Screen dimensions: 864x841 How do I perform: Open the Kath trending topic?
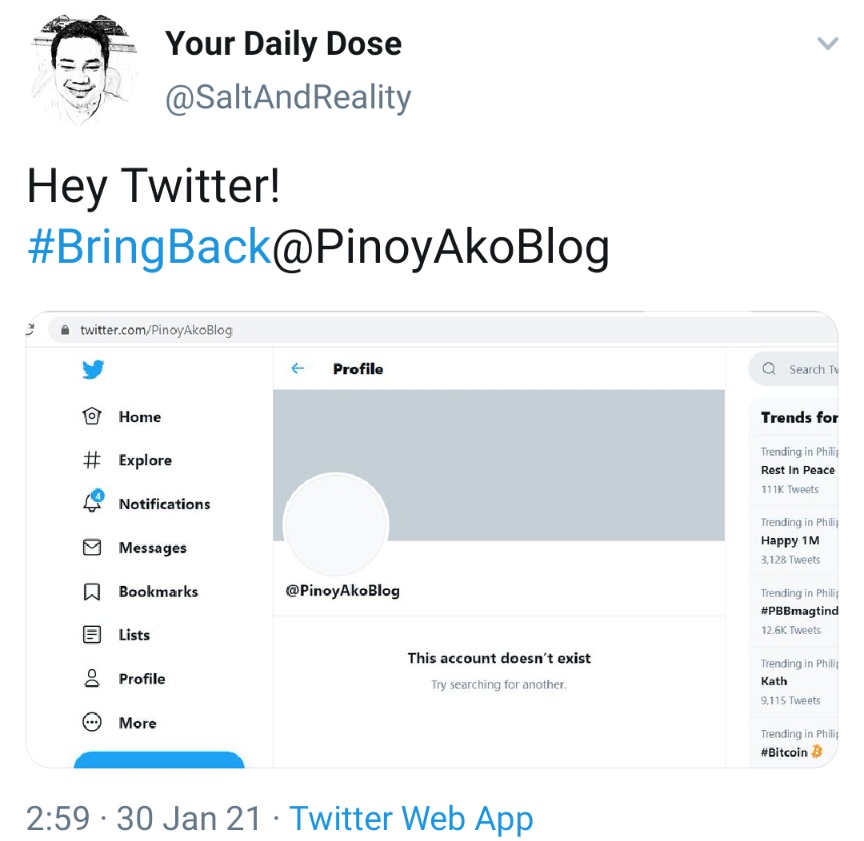coord(774,681)
